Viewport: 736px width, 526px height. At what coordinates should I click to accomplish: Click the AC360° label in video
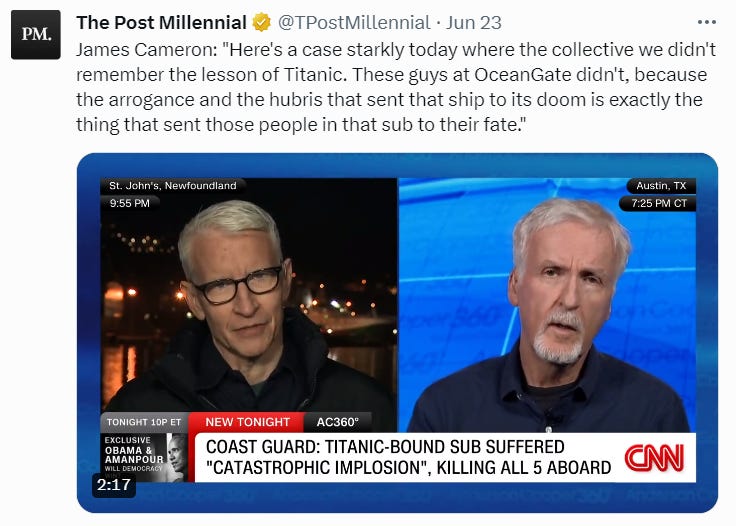tap(337, 422)
